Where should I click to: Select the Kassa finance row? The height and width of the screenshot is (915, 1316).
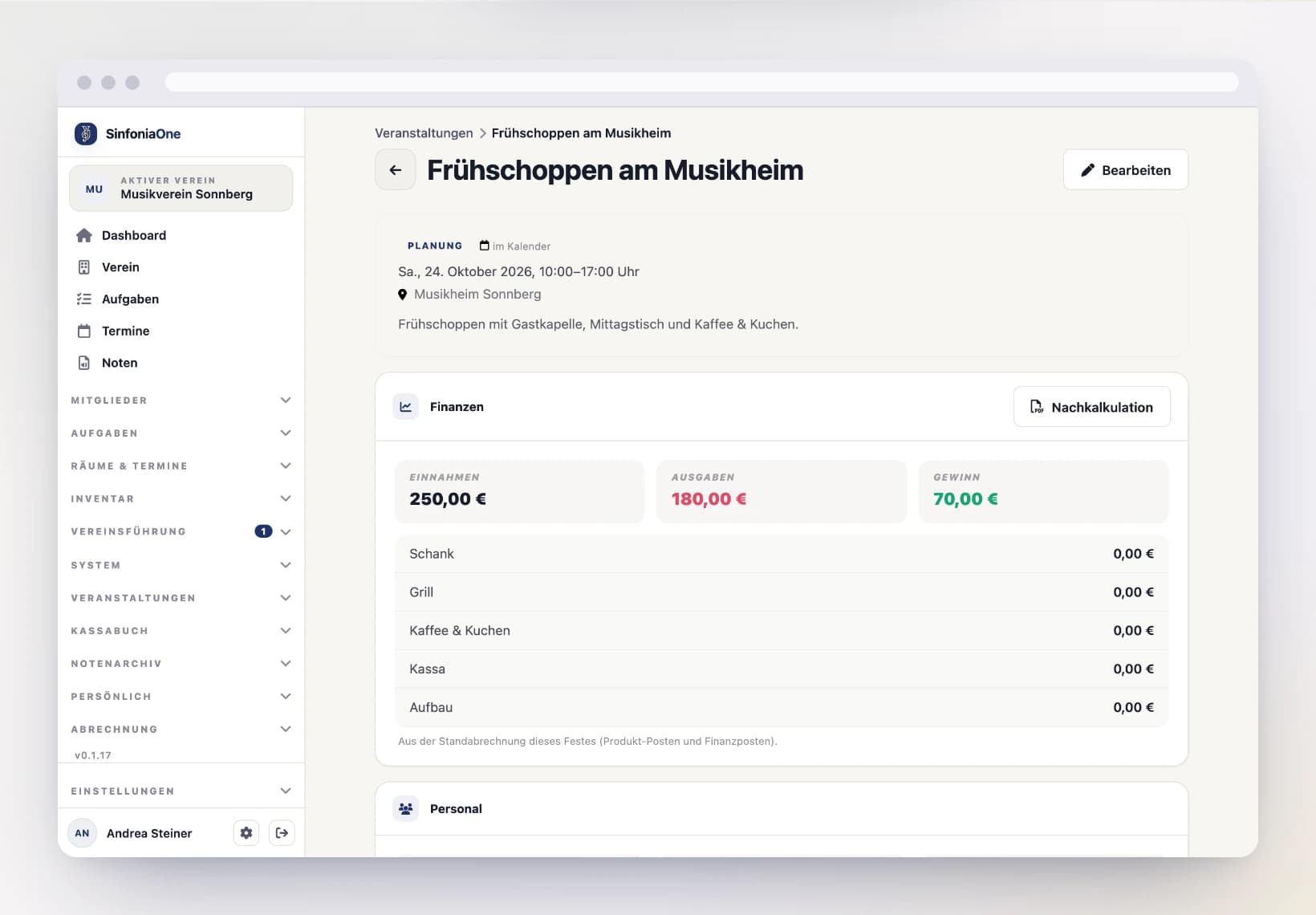[782, 669]
